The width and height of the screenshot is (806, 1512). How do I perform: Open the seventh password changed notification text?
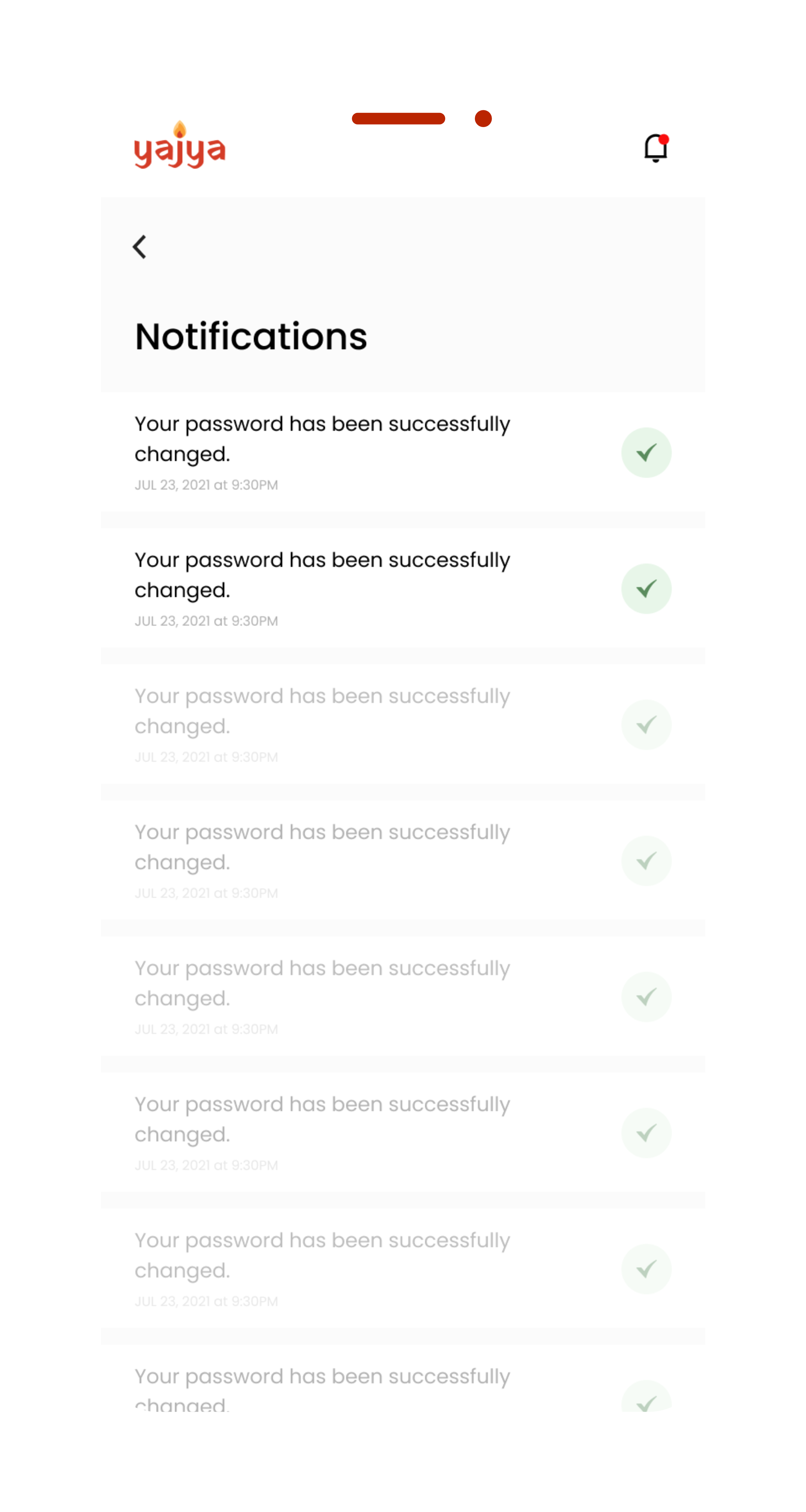coord(322,1256)
